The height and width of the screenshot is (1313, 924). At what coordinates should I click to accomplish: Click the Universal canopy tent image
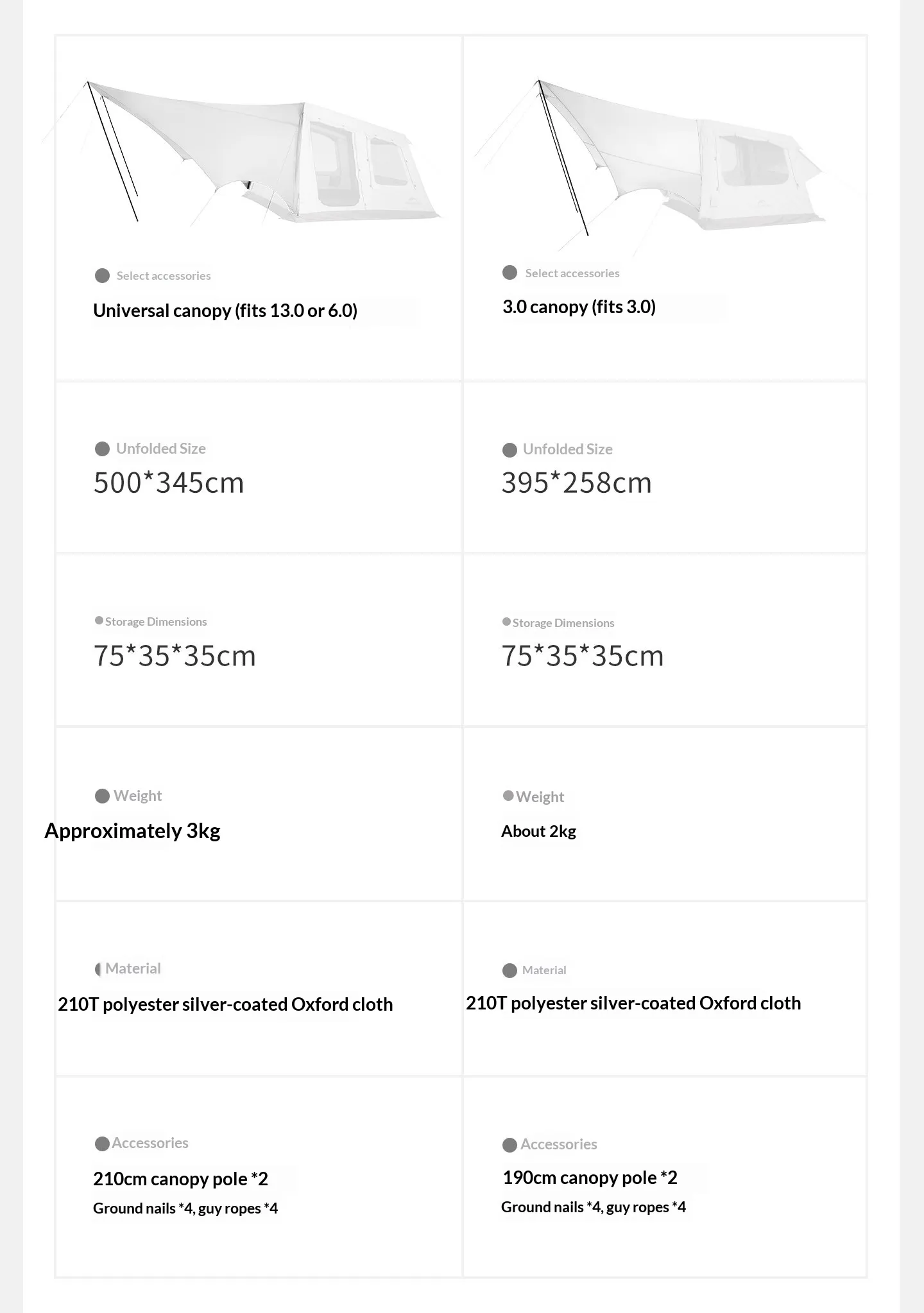pos(243,151)
